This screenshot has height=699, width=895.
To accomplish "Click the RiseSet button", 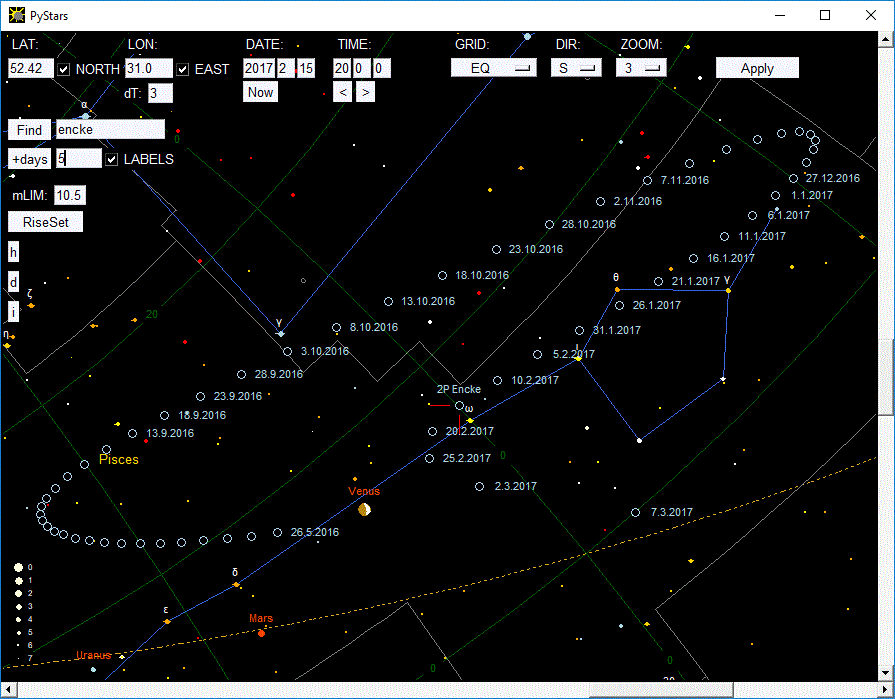I will [x=45, y=222].
